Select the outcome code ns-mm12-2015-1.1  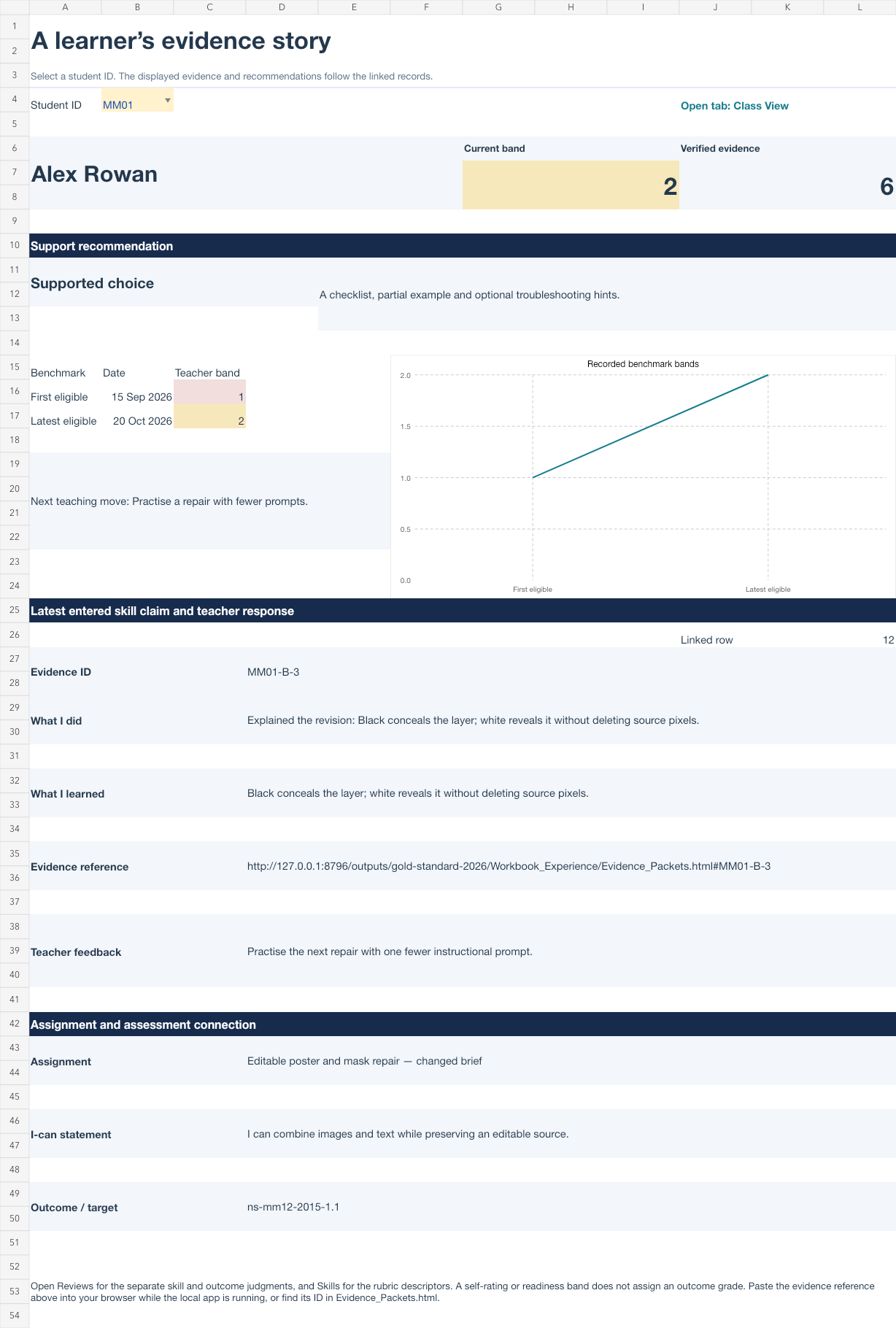(293, 1207)
